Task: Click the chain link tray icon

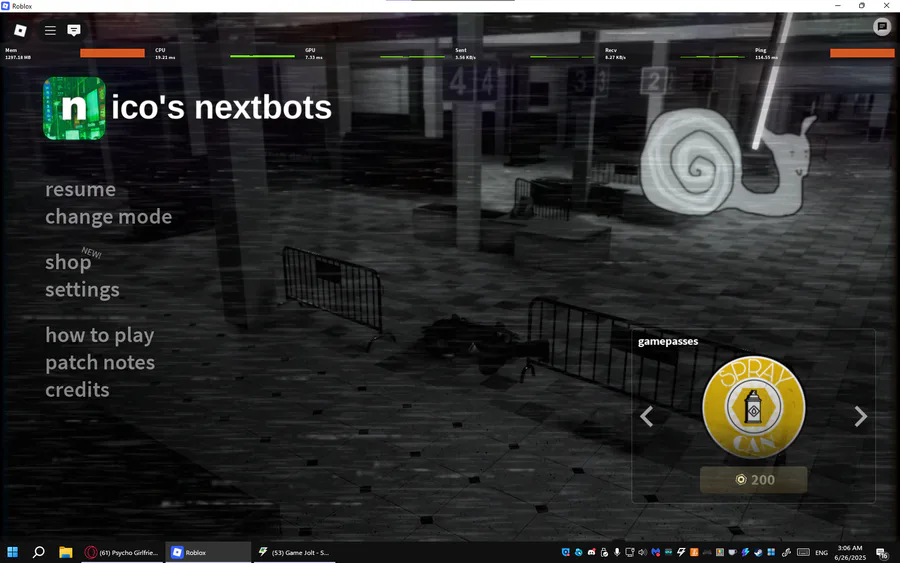Action: point(786,552)
